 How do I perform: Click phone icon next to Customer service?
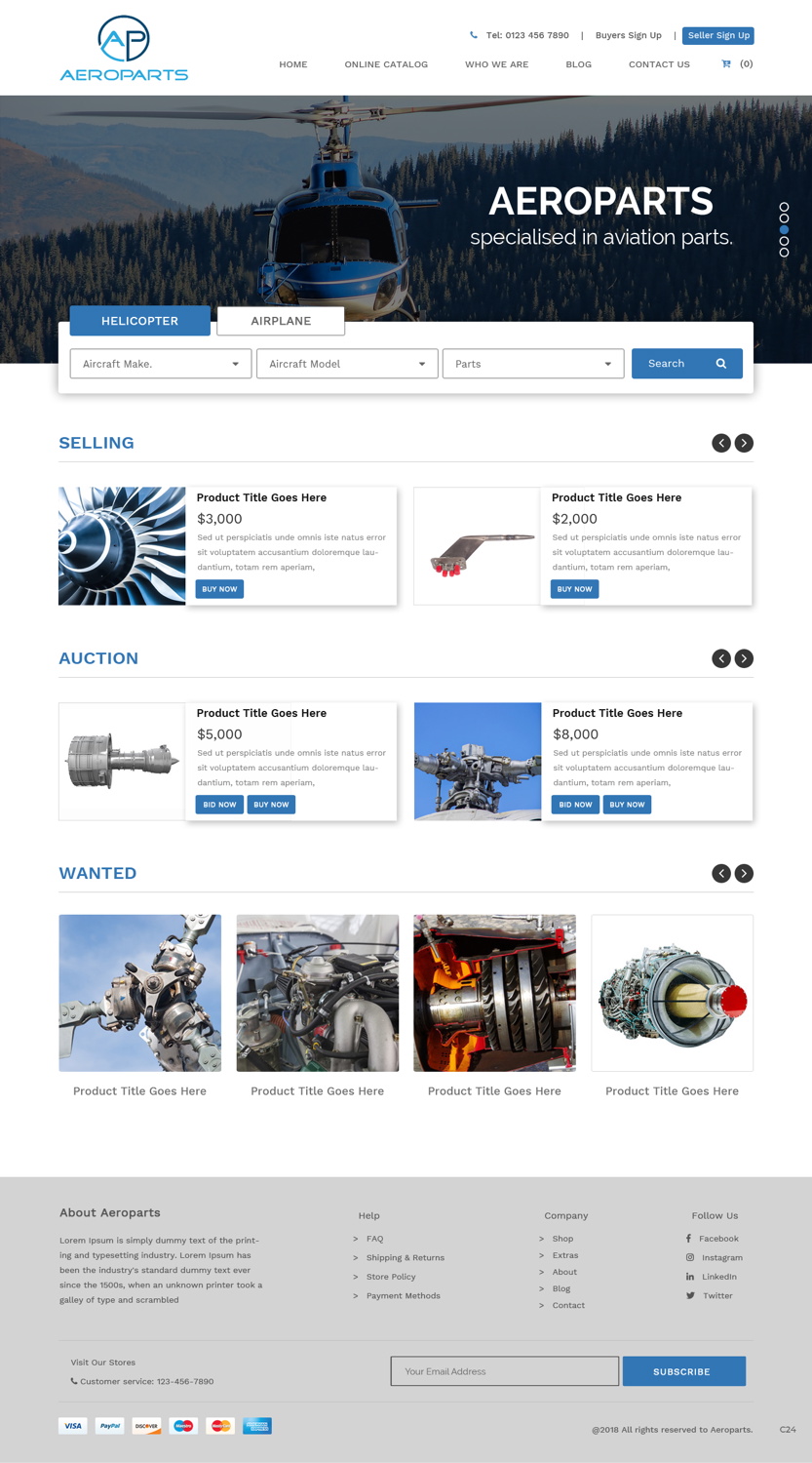pyautogui.click(x=74, y=1381)
